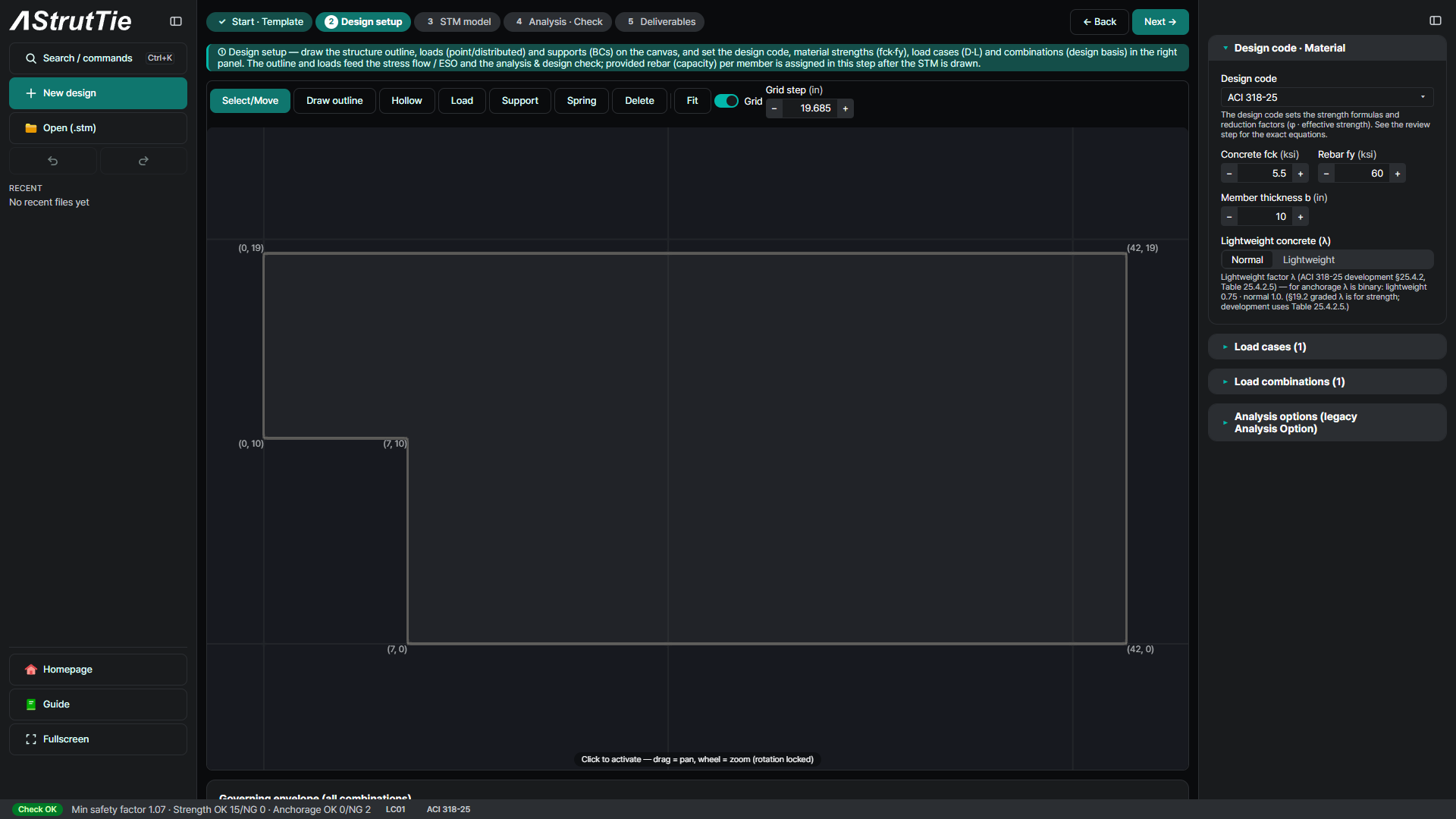Increase Concrete fck value
This screenshot has height=819, width=1456.
(x=1301, y=174)
